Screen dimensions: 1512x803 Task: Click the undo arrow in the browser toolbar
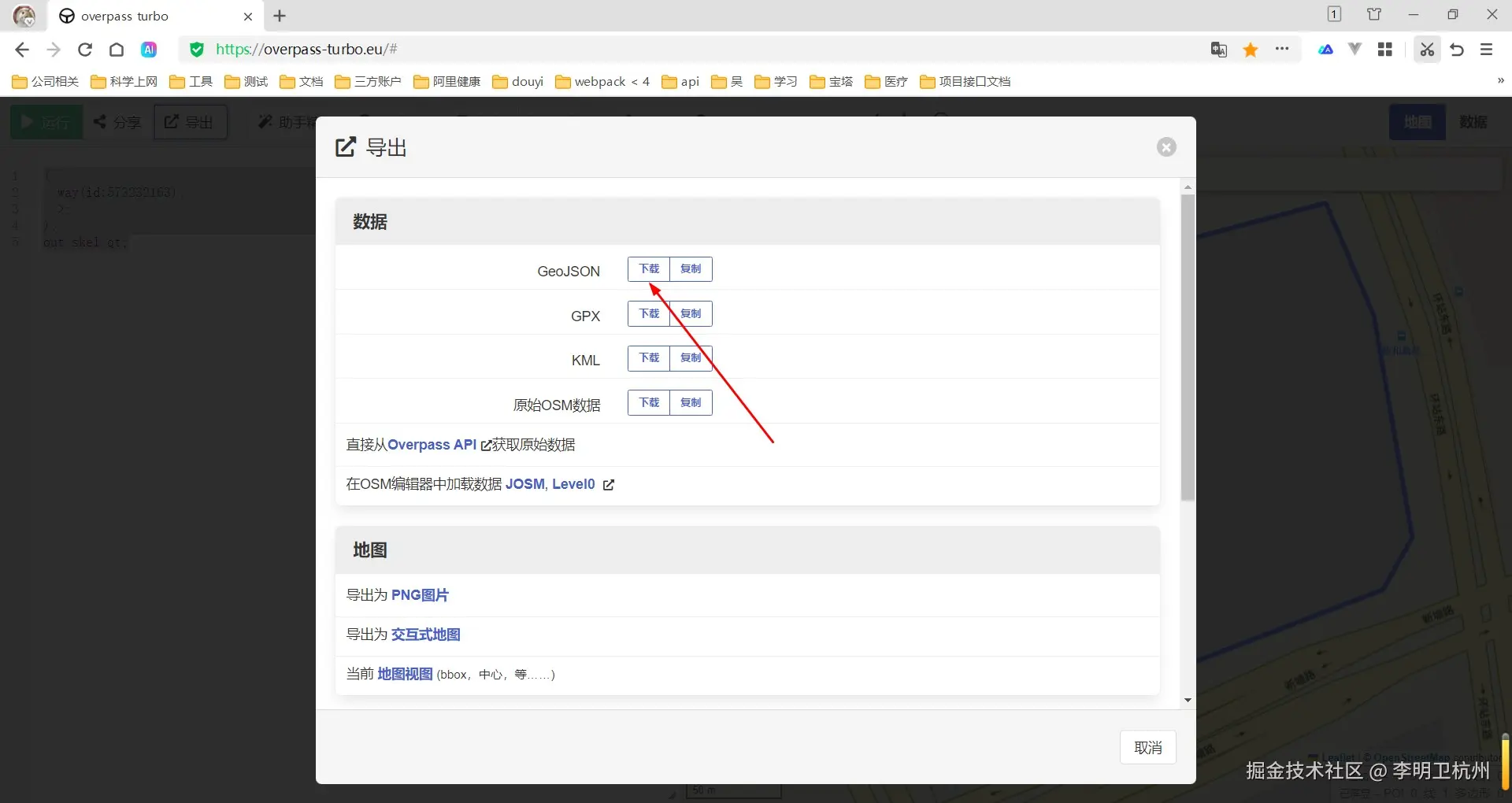(1457, 50)
